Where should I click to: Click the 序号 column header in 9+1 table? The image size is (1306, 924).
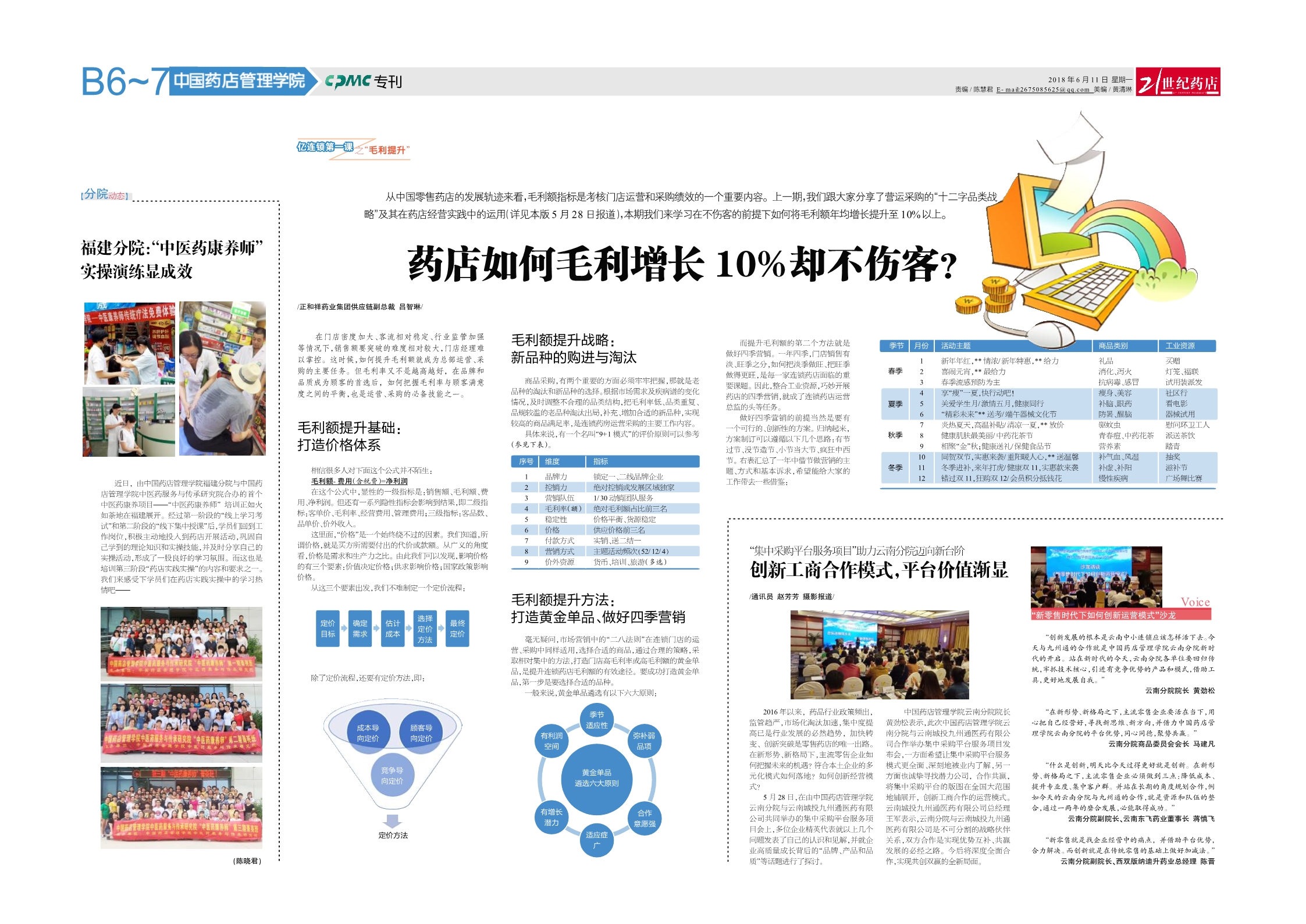(x=526, y=461)
